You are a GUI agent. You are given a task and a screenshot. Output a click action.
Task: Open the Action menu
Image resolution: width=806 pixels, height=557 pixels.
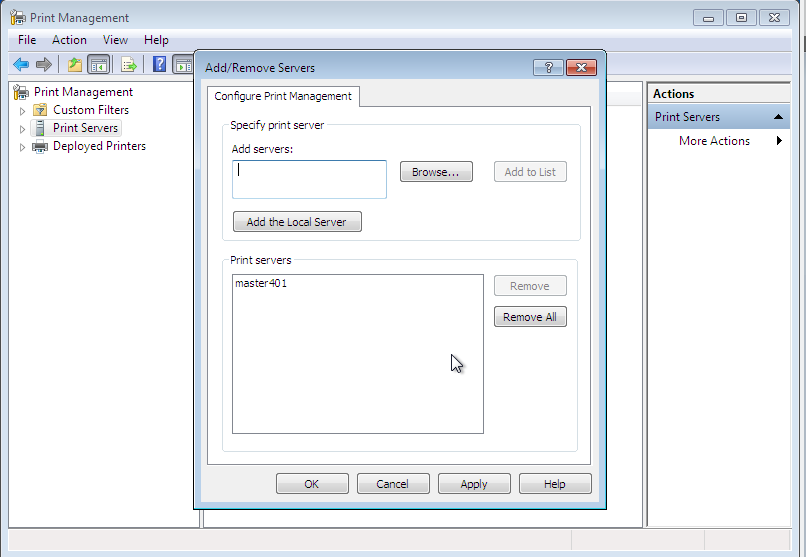click(69, 40)
